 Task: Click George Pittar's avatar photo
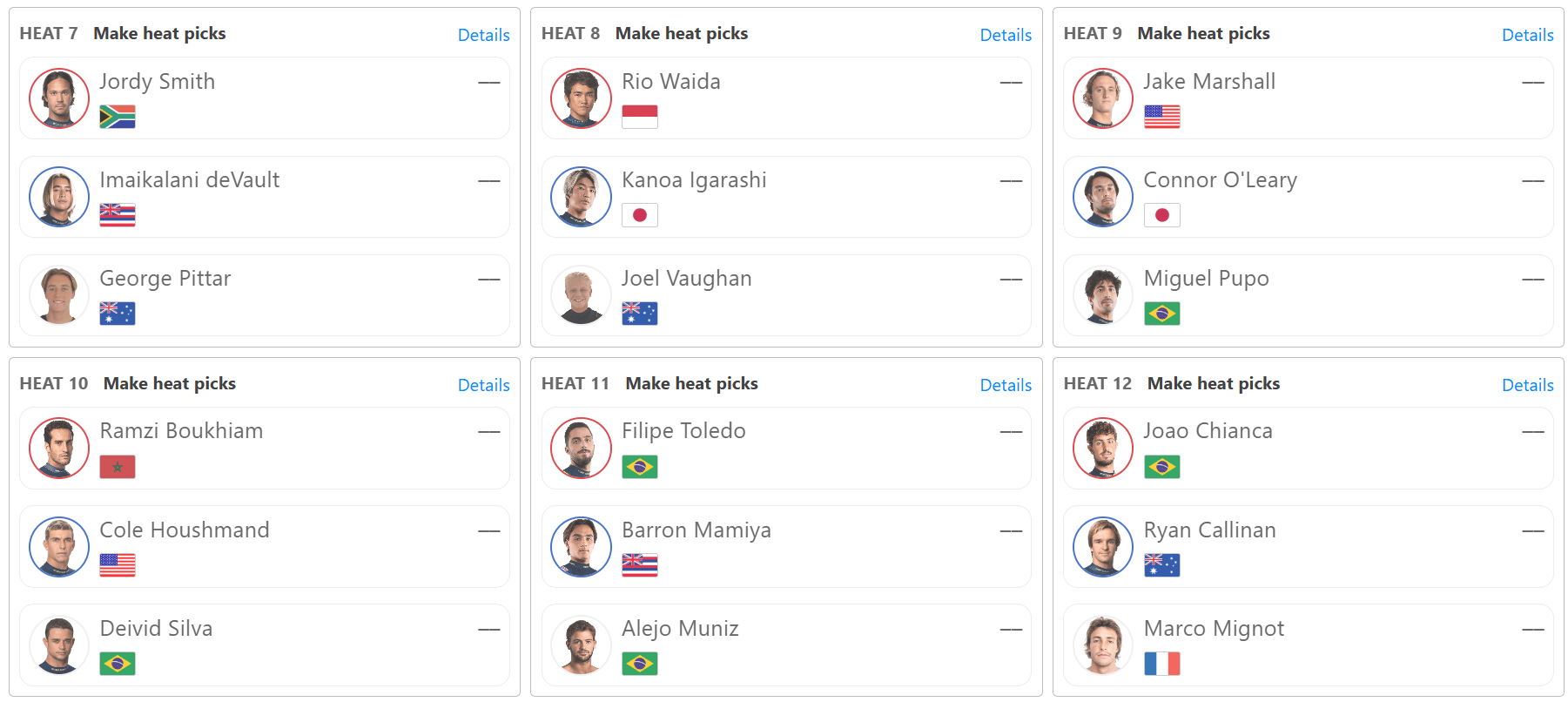[x=59, y=295]
